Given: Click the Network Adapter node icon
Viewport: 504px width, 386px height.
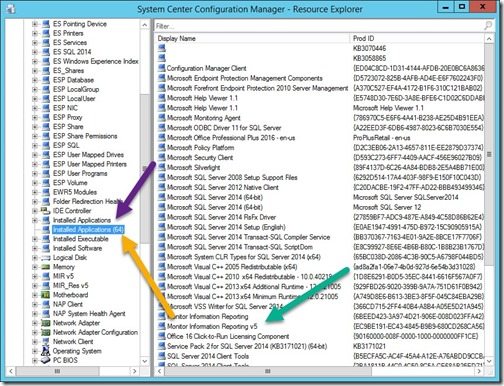Looking at the screenshot, I should coord(45,323).
